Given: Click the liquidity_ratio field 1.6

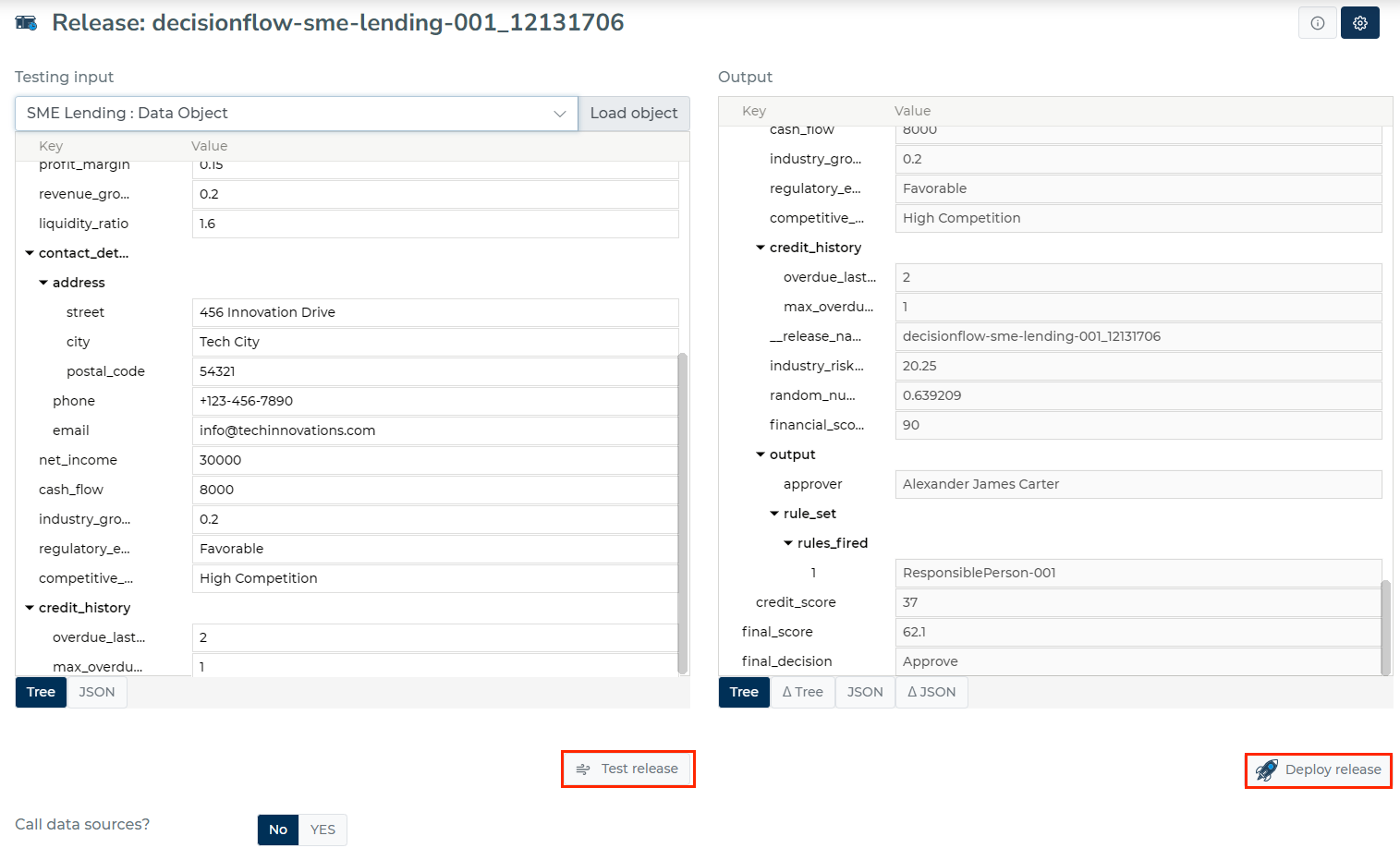Looking at the screenshot, I should point(435,224).
